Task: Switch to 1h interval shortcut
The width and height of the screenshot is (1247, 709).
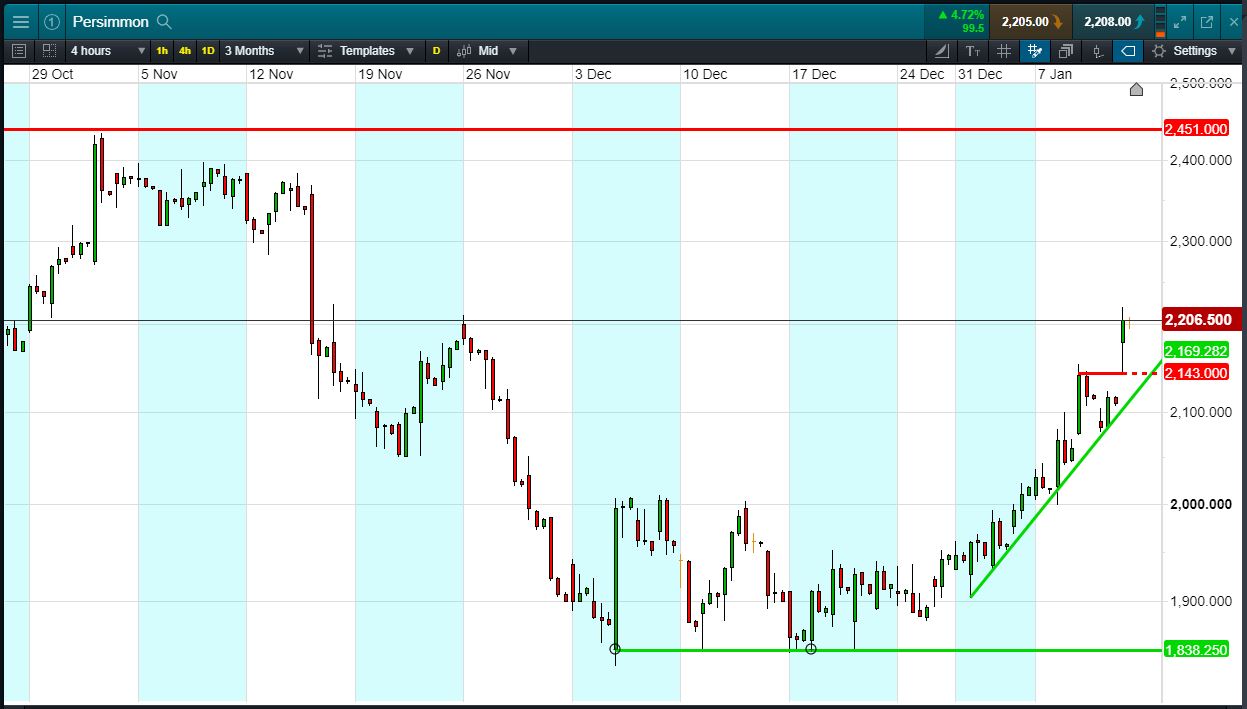Action: coord(162,51)
